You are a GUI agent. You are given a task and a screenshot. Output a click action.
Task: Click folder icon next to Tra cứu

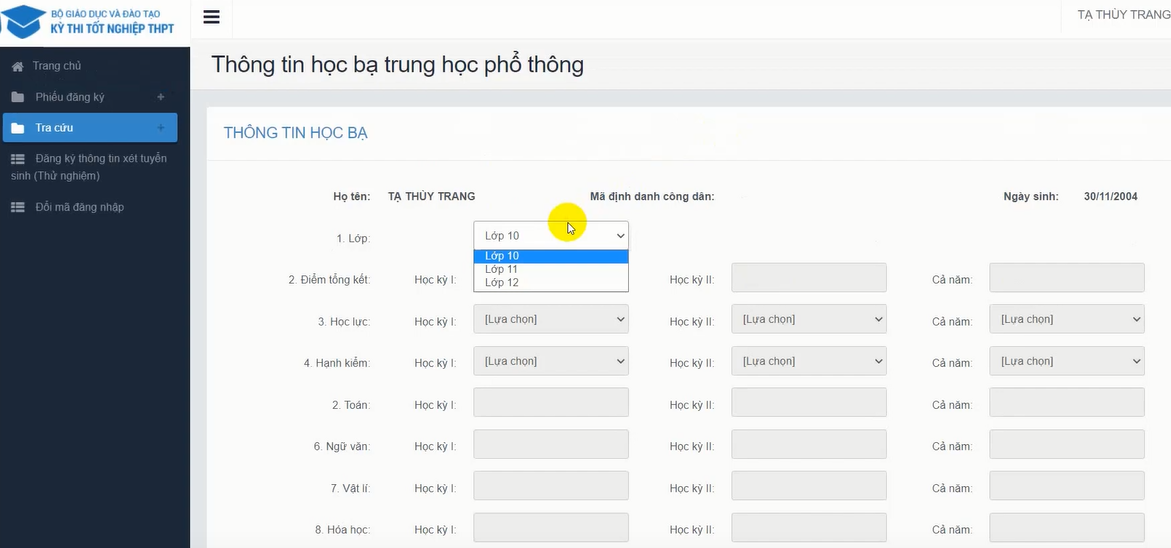tap(17, 128)
